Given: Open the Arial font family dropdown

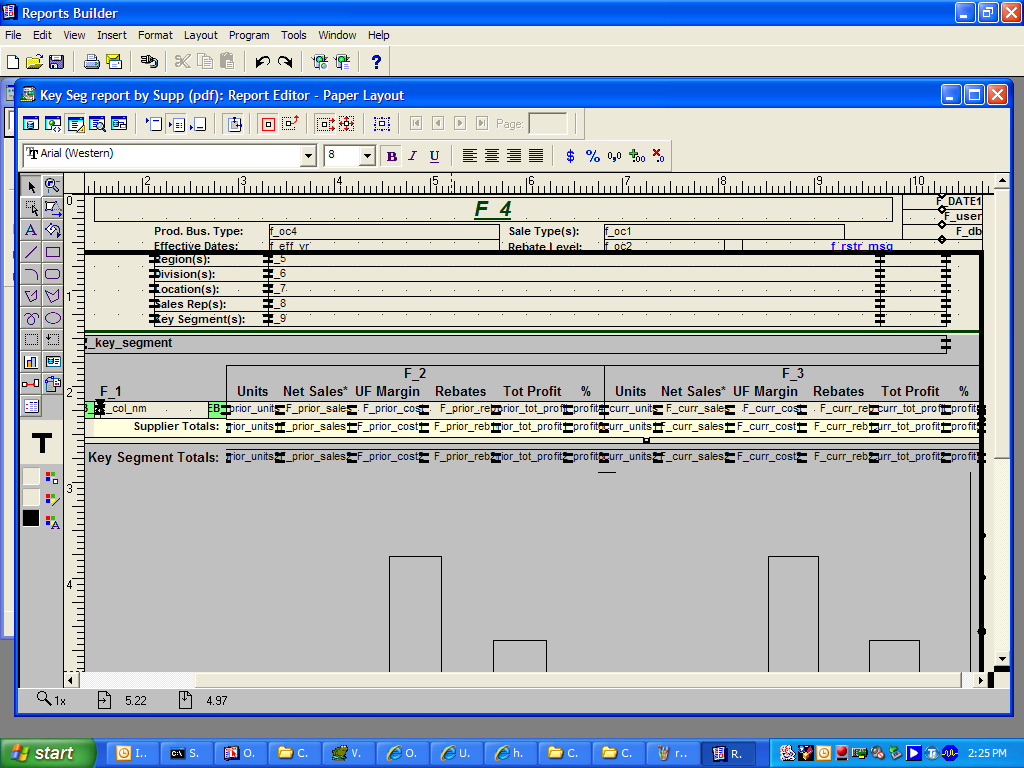Looking at the screenshot, I should (x=310, y=156).
